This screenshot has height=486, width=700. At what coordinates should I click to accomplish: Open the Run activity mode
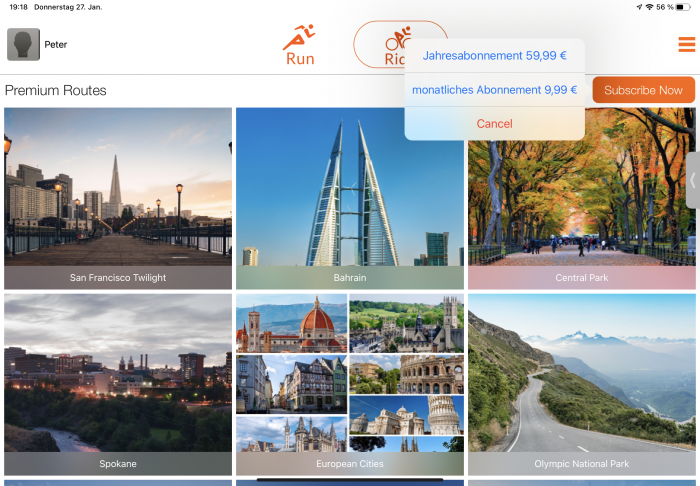click(x=300, y=45)
